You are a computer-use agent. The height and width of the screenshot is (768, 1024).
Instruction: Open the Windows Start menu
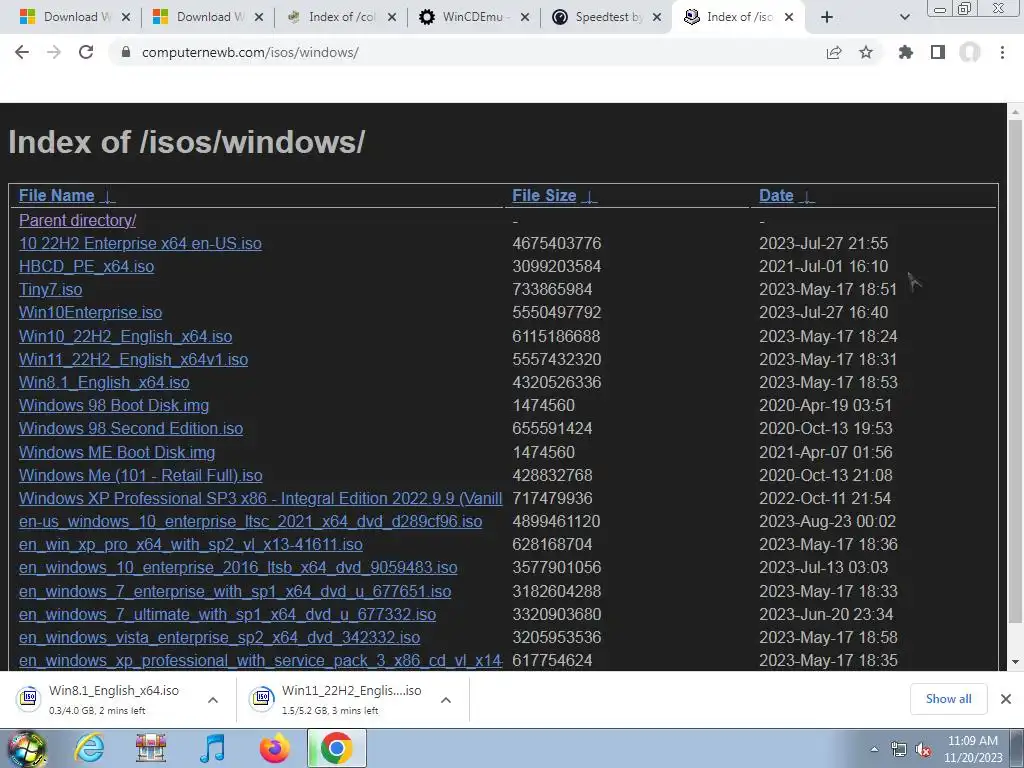coord(26,748)
